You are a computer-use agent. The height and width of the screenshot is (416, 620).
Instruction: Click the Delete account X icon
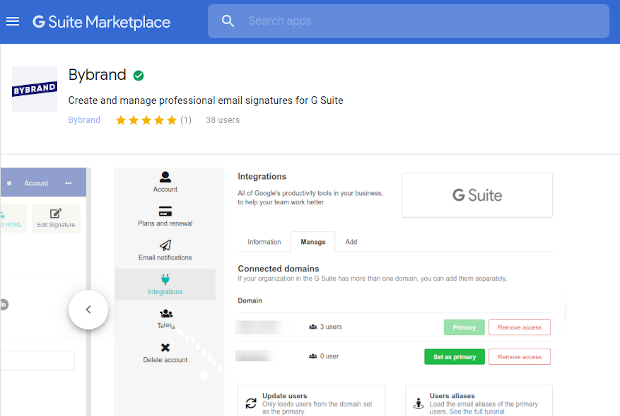pyautogui.click(x=165, y=348)
